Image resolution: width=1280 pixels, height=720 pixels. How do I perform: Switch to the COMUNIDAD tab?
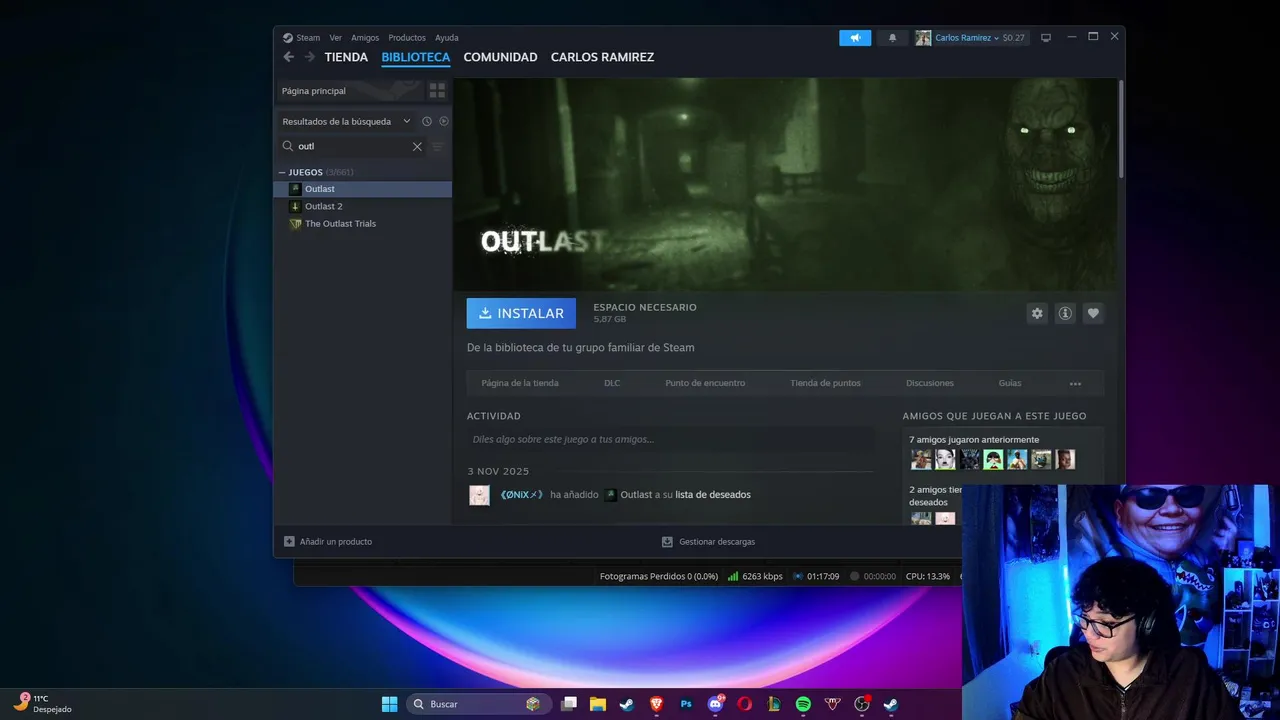click(x=500, y=57)
